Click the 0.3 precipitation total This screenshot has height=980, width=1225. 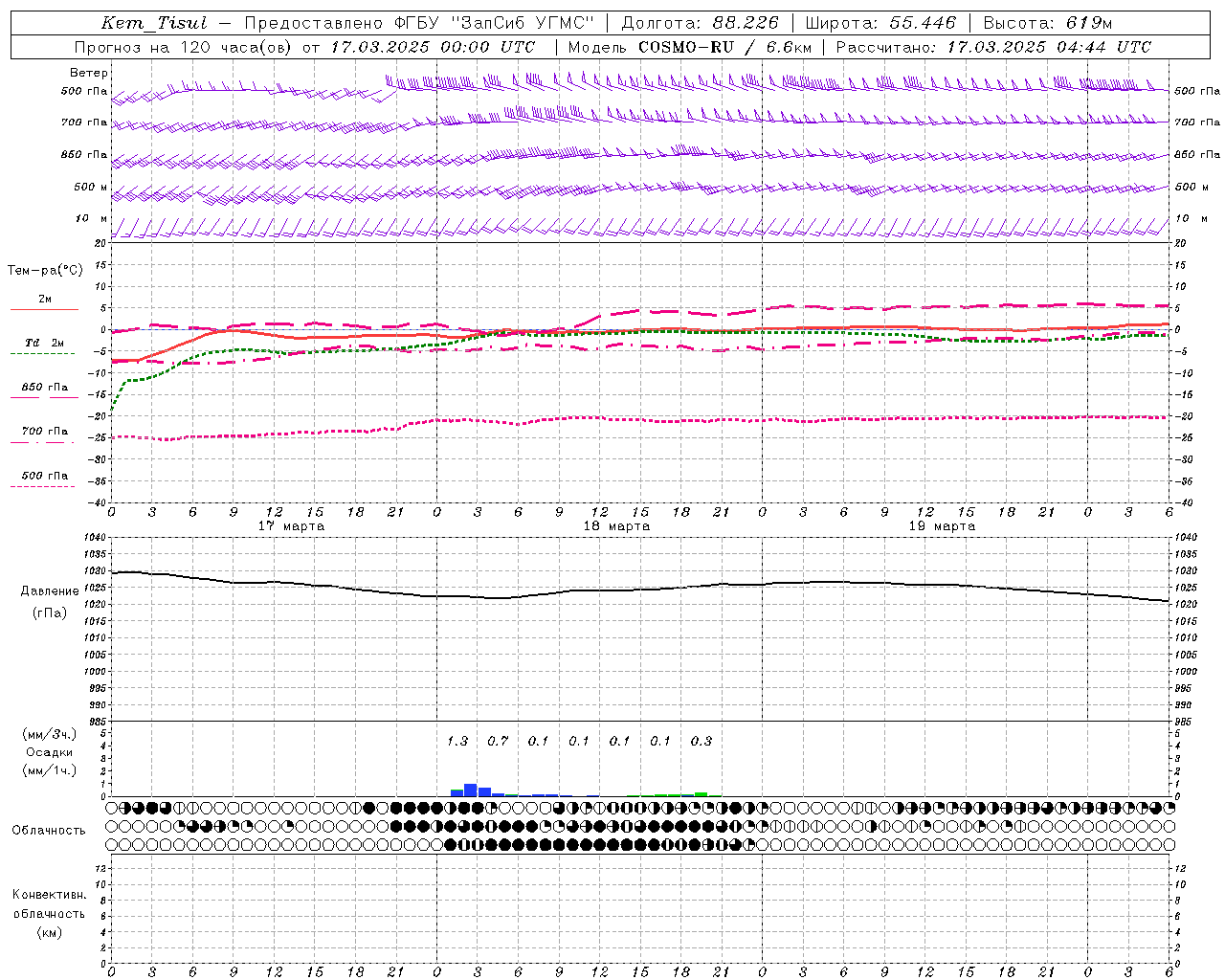pos(702,742)
